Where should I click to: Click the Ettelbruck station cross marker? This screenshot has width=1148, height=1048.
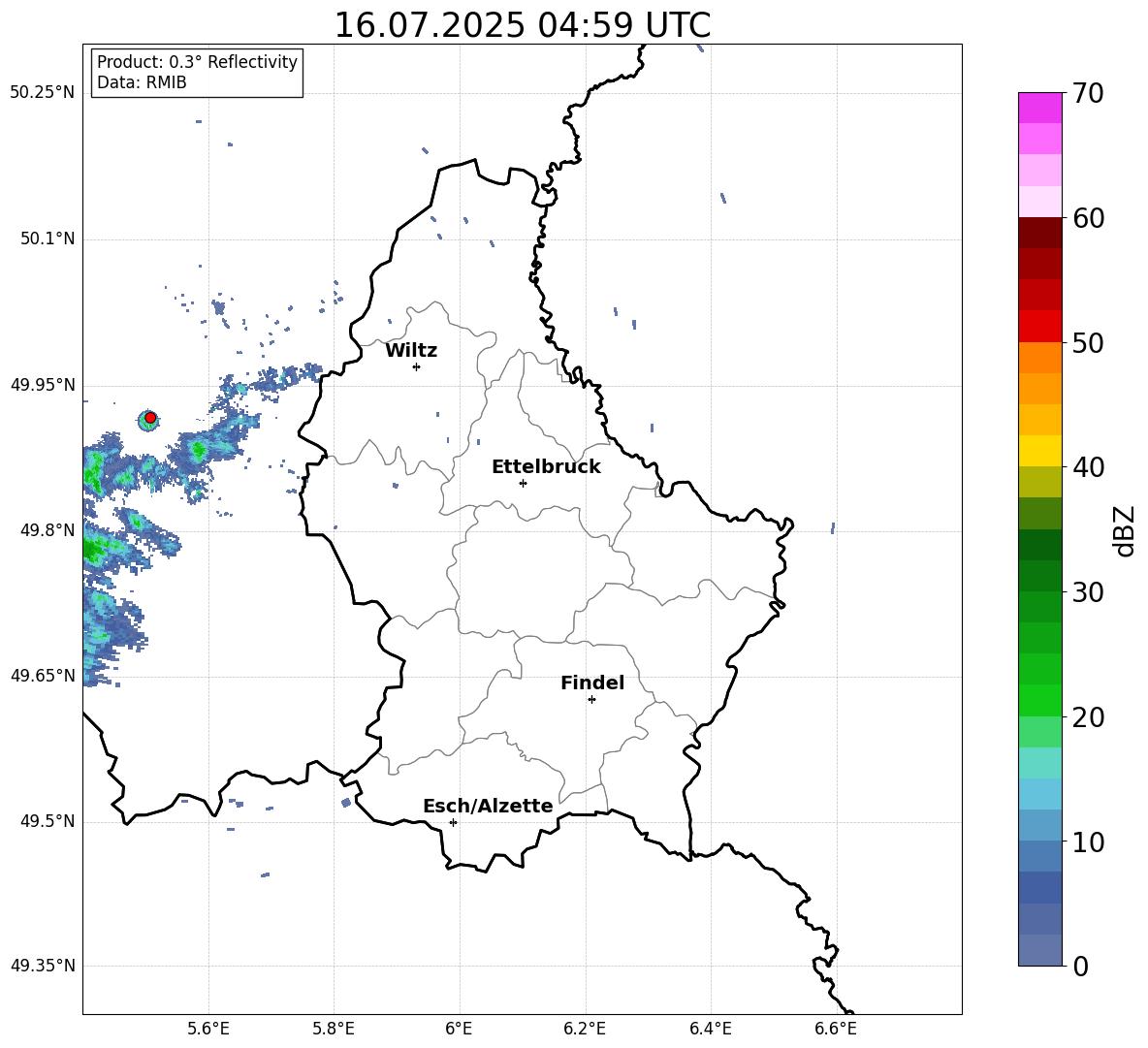tap(523, 483)
